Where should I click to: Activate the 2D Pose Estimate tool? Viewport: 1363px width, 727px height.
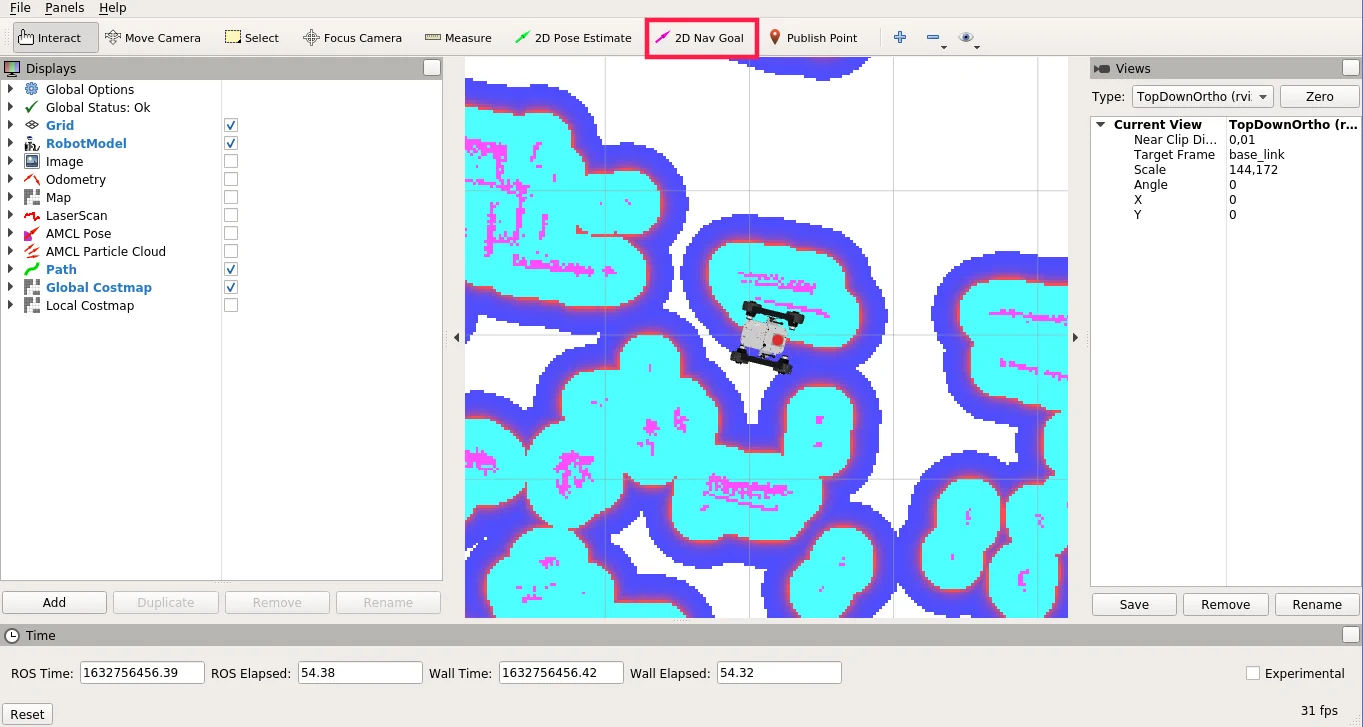point(573,38)
